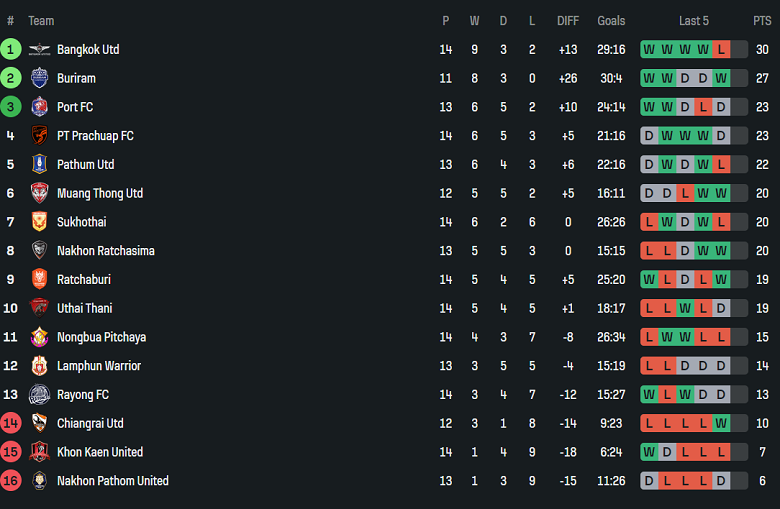Click the Last 5 column header
Screen dimensions: 780x509
[x=694, y=21]
